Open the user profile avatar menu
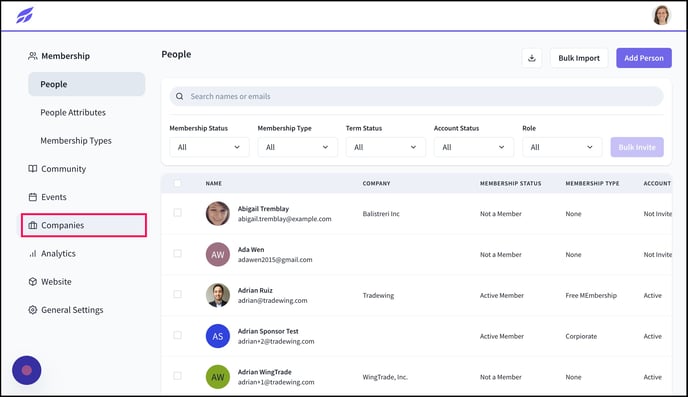688x397 pixels. coord(661,15)
